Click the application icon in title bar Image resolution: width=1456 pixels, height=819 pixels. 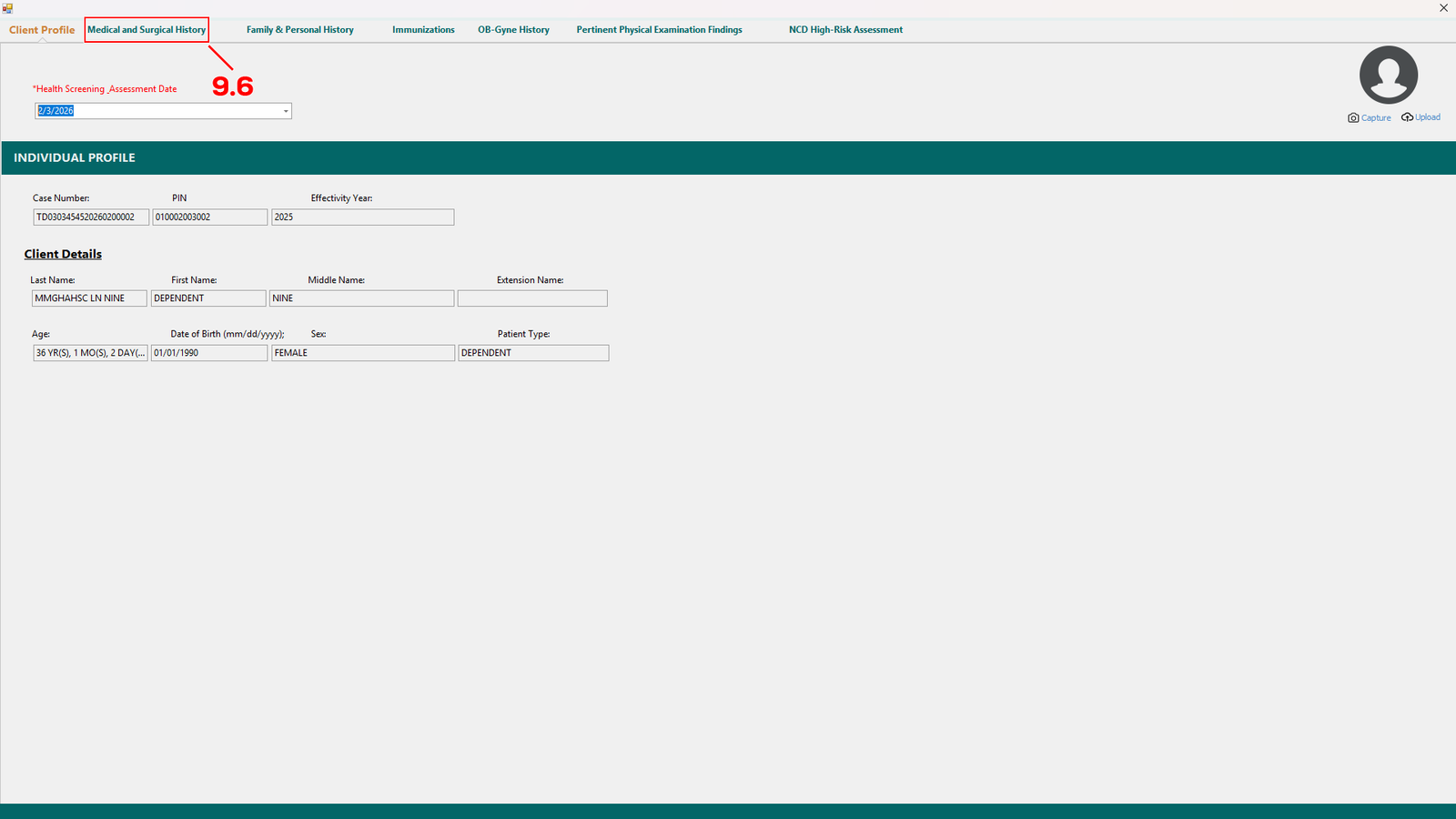7,8
